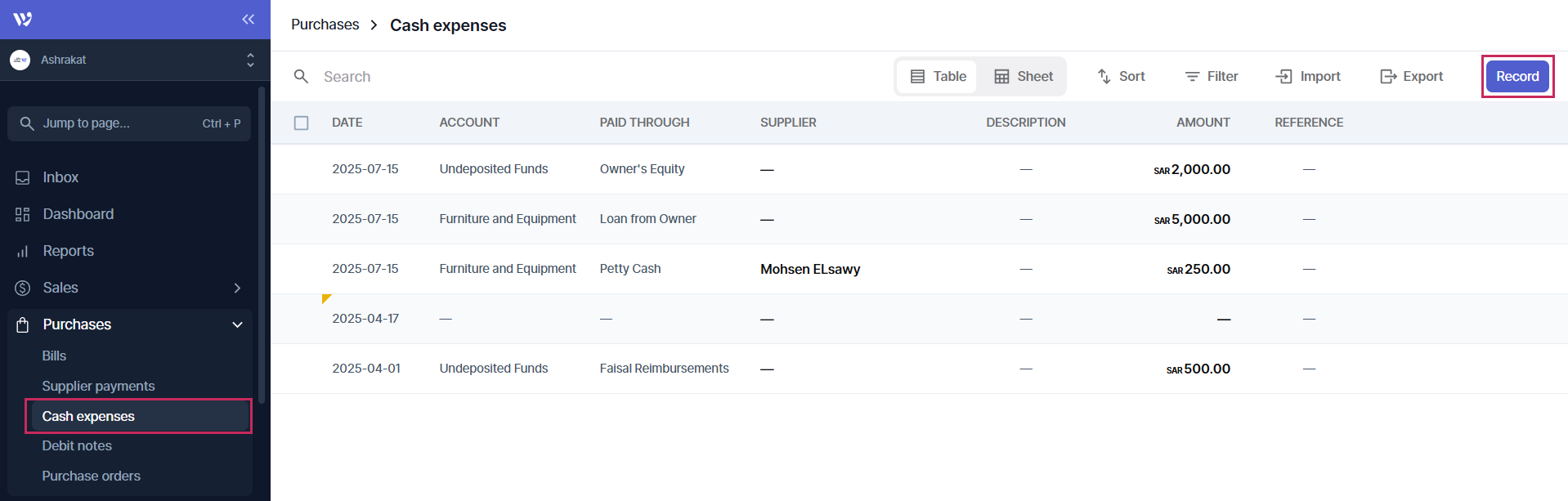This screenshot has height=501, width=1568.
Task: Open Supplier payments page
Action: tap(98, 386)
